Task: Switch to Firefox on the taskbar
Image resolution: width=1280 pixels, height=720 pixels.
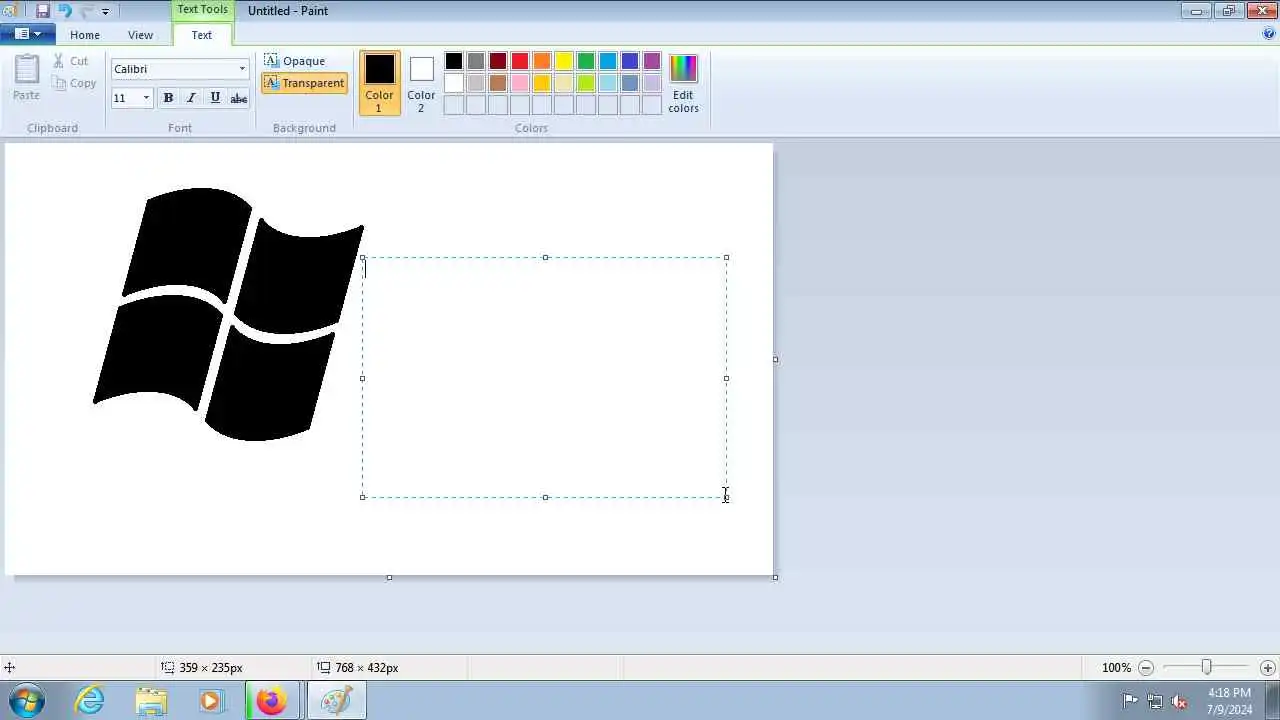Action: pos(271,701)
